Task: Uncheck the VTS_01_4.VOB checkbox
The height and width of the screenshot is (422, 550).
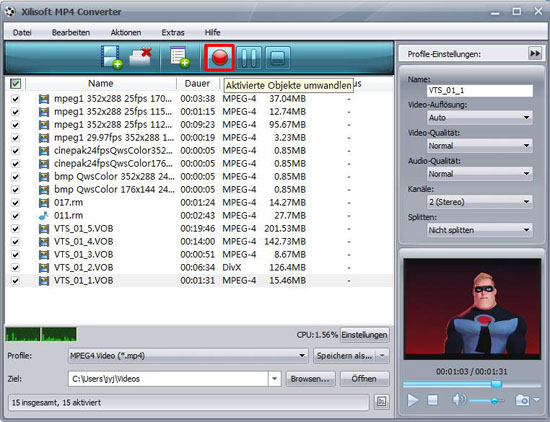Action: click(x=15, y=242)
